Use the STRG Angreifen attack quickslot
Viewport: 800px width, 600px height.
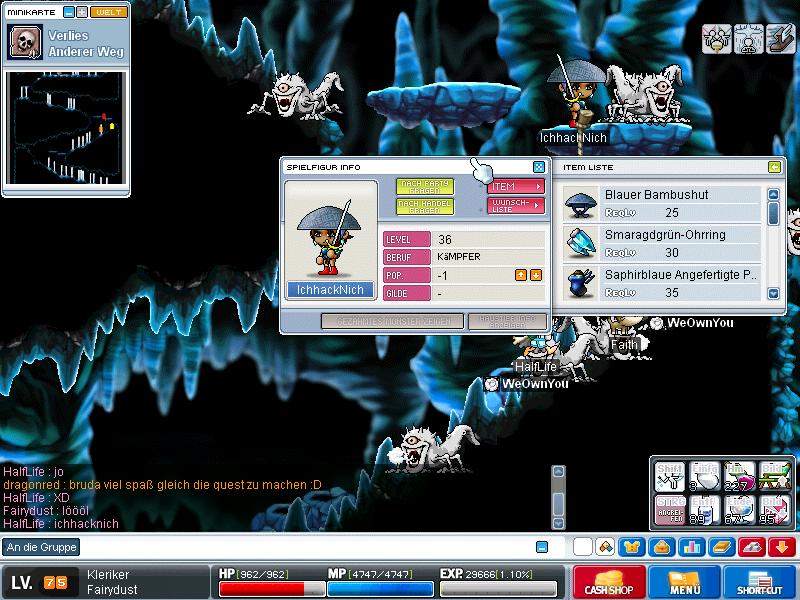669,509
